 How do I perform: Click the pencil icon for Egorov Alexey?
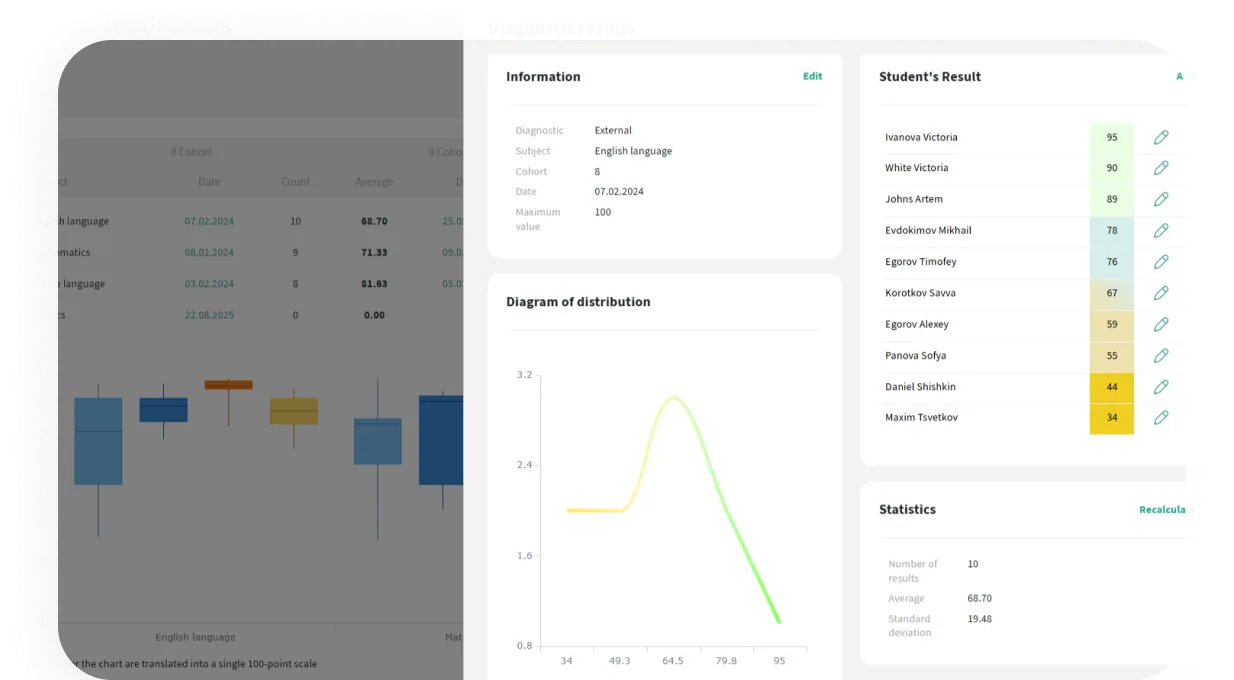(1160, 324)
